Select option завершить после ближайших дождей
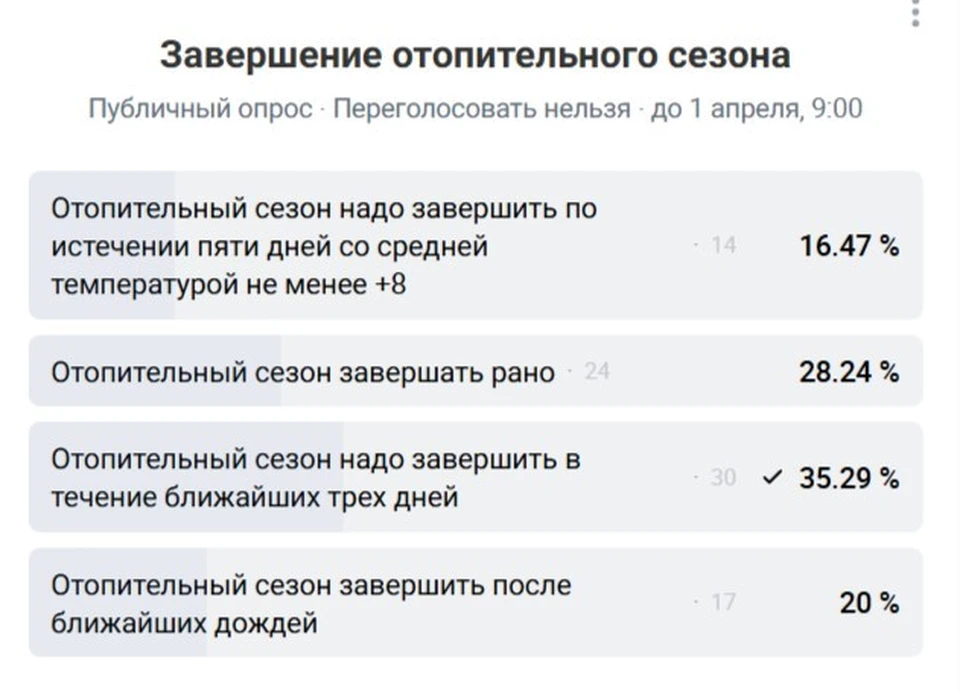960x693 pixels. 310,603
